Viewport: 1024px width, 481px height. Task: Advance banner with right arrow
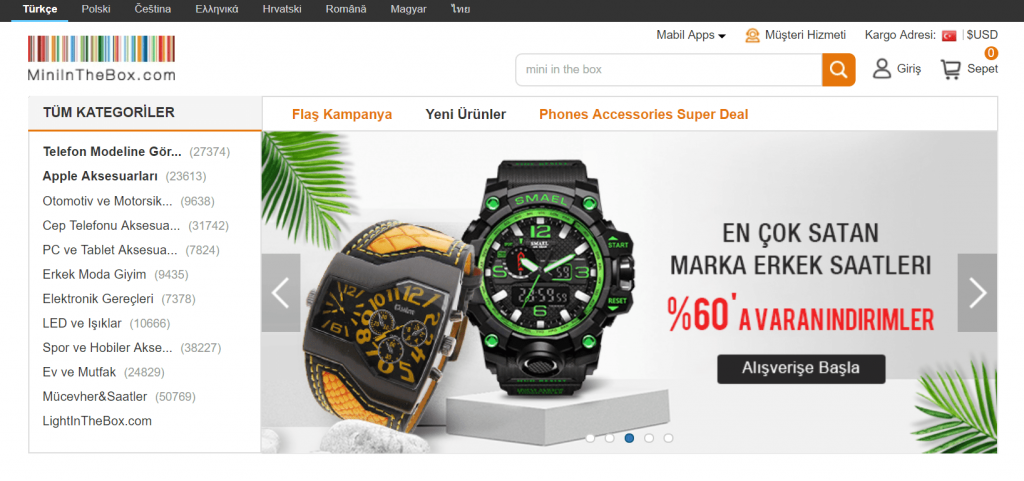(977, 293)
